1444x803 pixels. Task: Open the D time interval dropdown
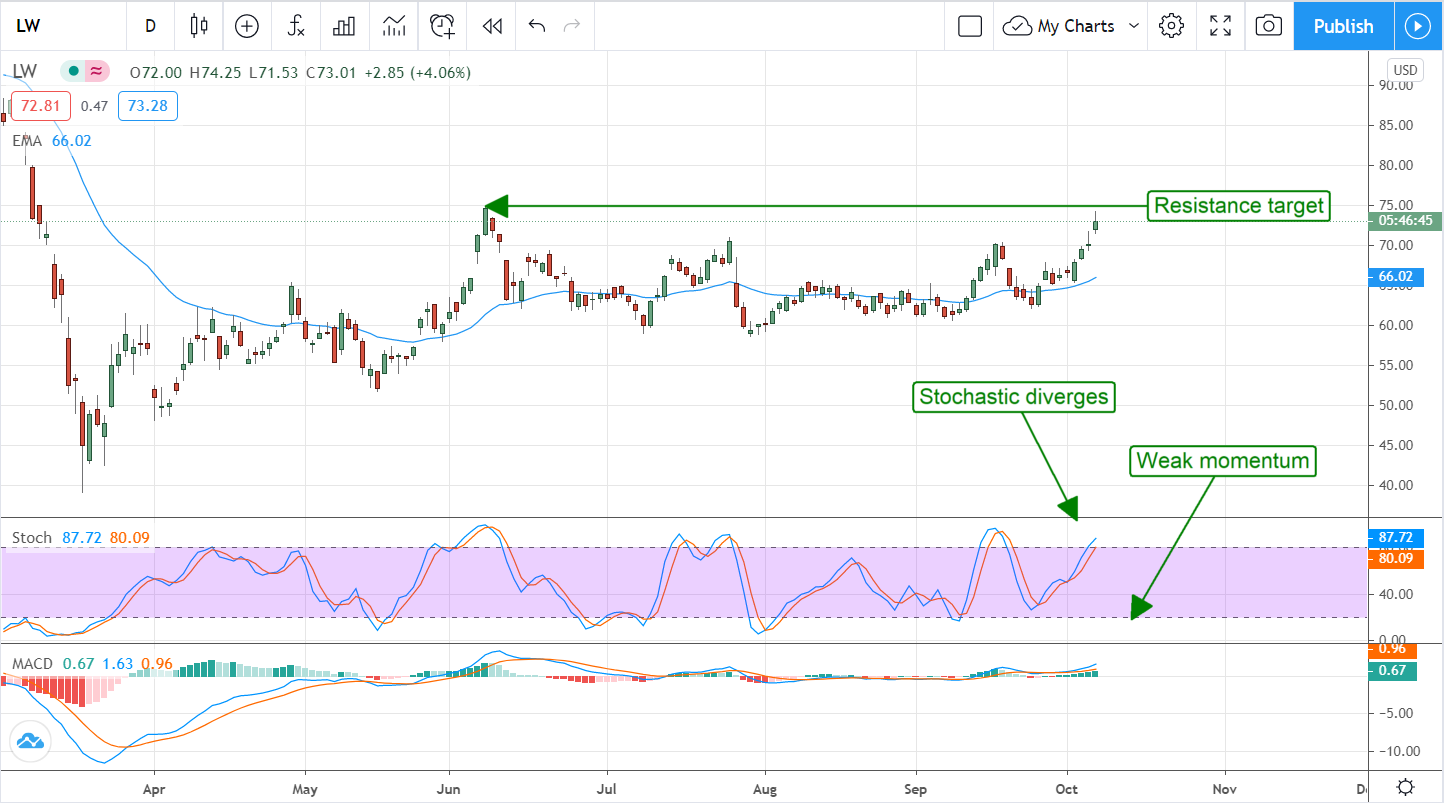point(150,26)
